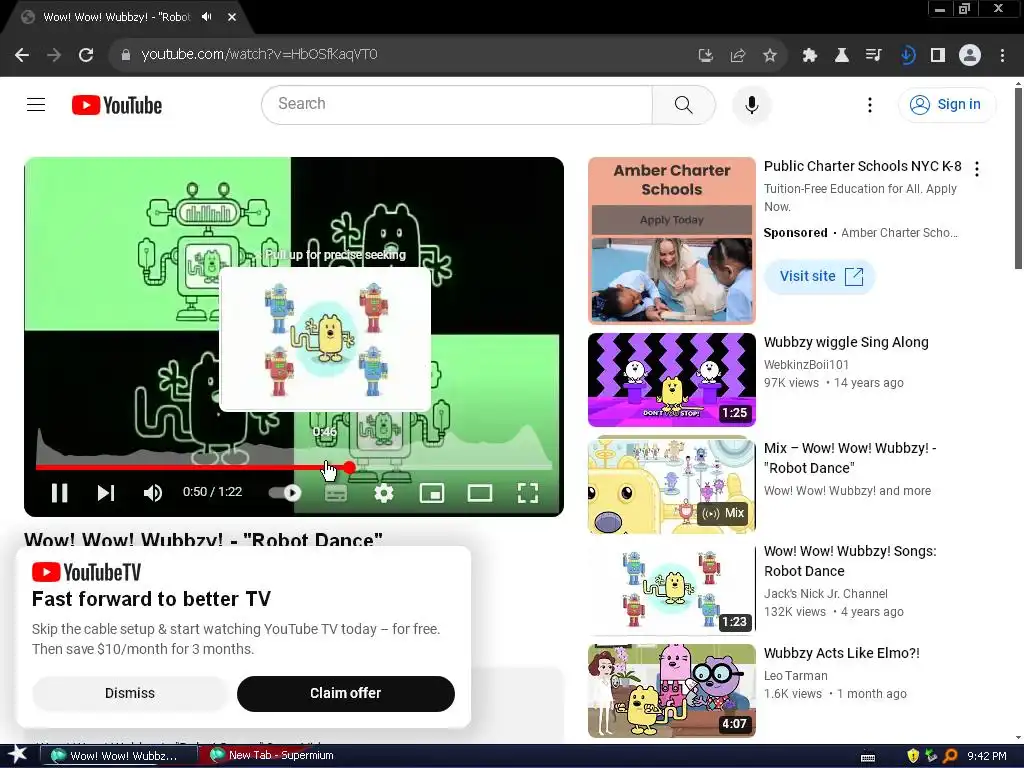Screen dimensions: 1024x768
Task: Pause the video with the pause button
Action: pyautogui.click(x=59, y=492)
